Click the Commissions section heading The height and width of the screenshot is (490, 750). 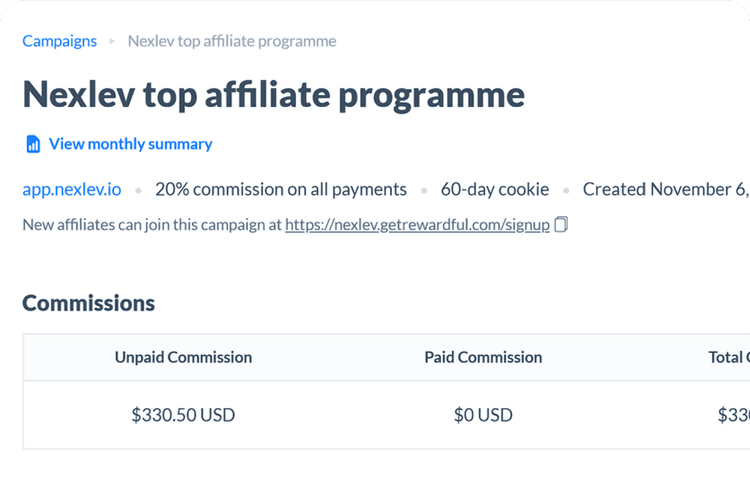coord(88,303)
